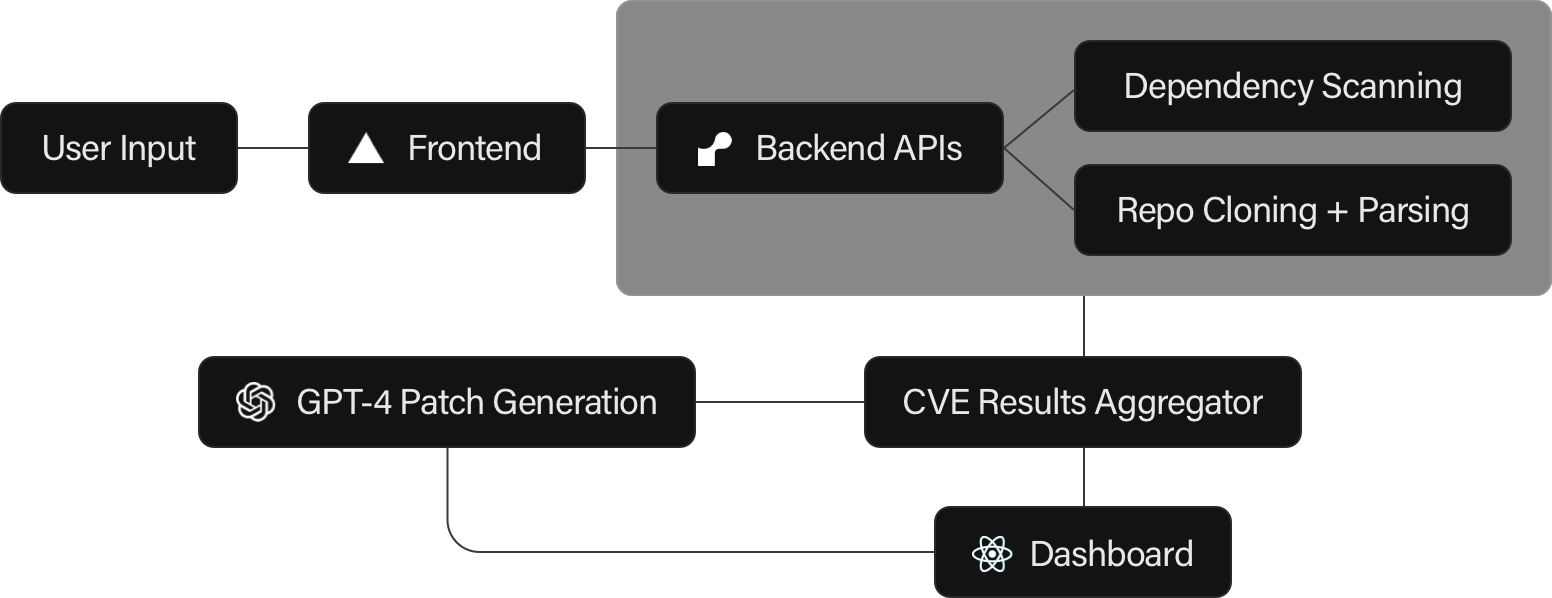
Task: Click the OpenAI logo beside GPT-4
Action: 255,402
